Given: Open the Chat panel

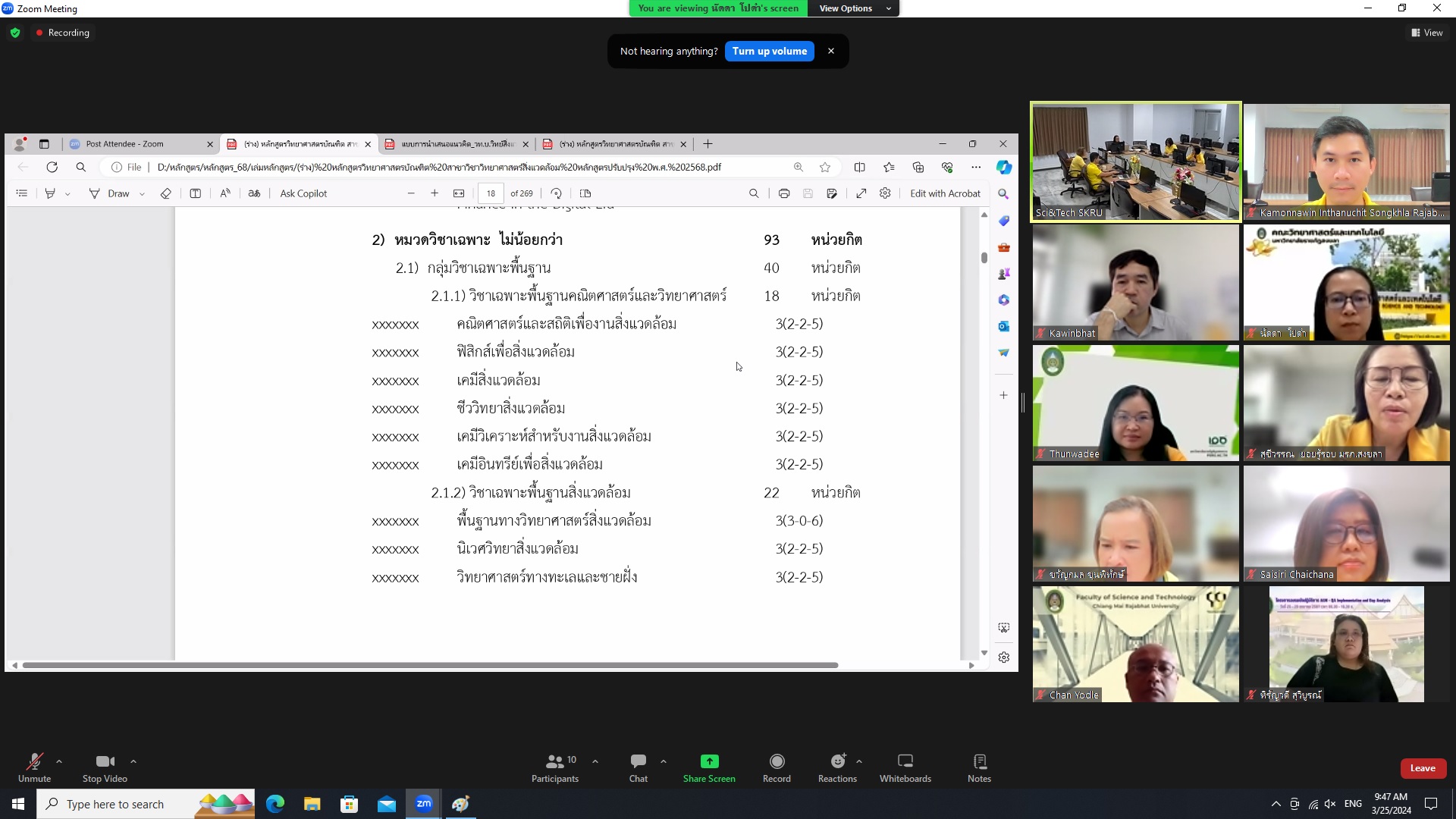Looking at the screenshot, I should (639, 767).
